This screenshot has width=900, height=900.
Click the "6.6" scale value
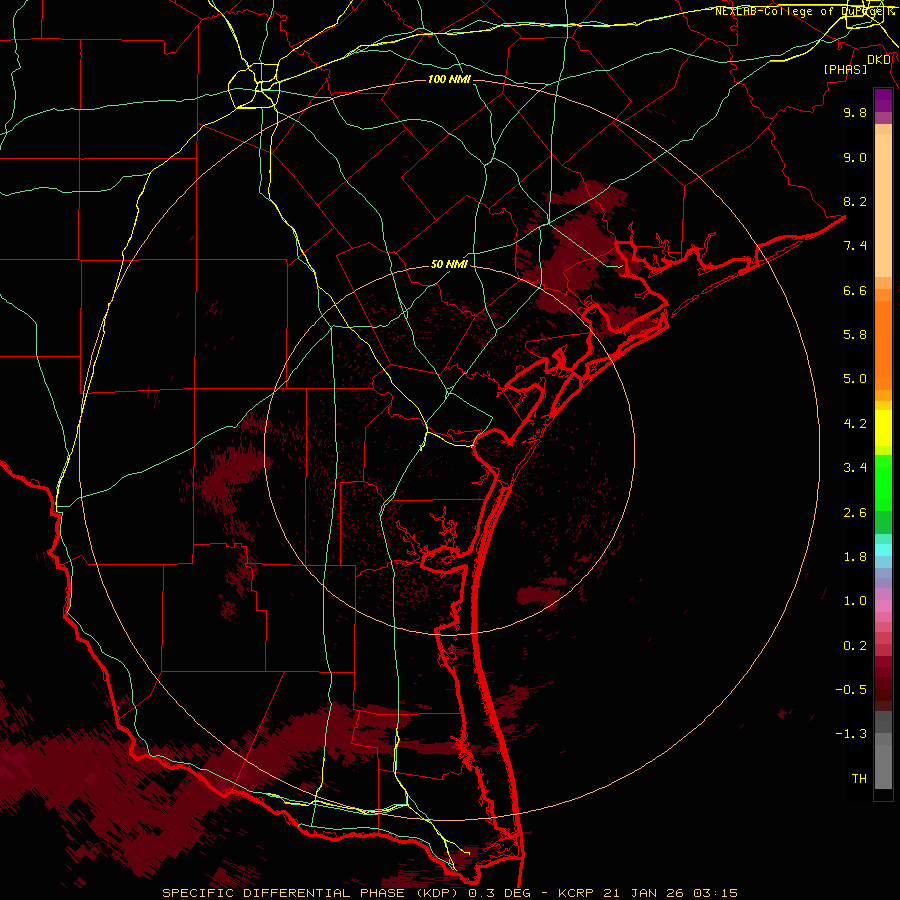855,290
